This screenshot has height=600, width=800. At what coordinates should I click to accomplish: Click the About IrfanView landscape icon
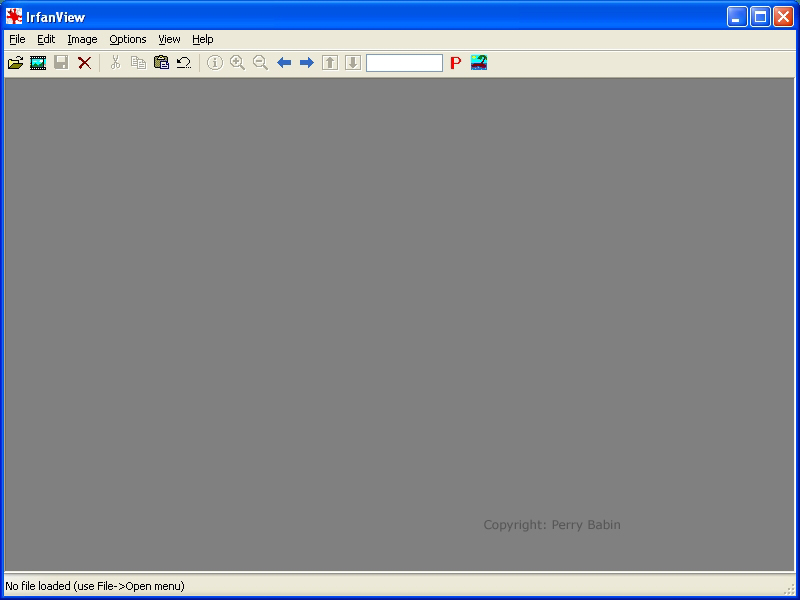(x=479, y=62)
